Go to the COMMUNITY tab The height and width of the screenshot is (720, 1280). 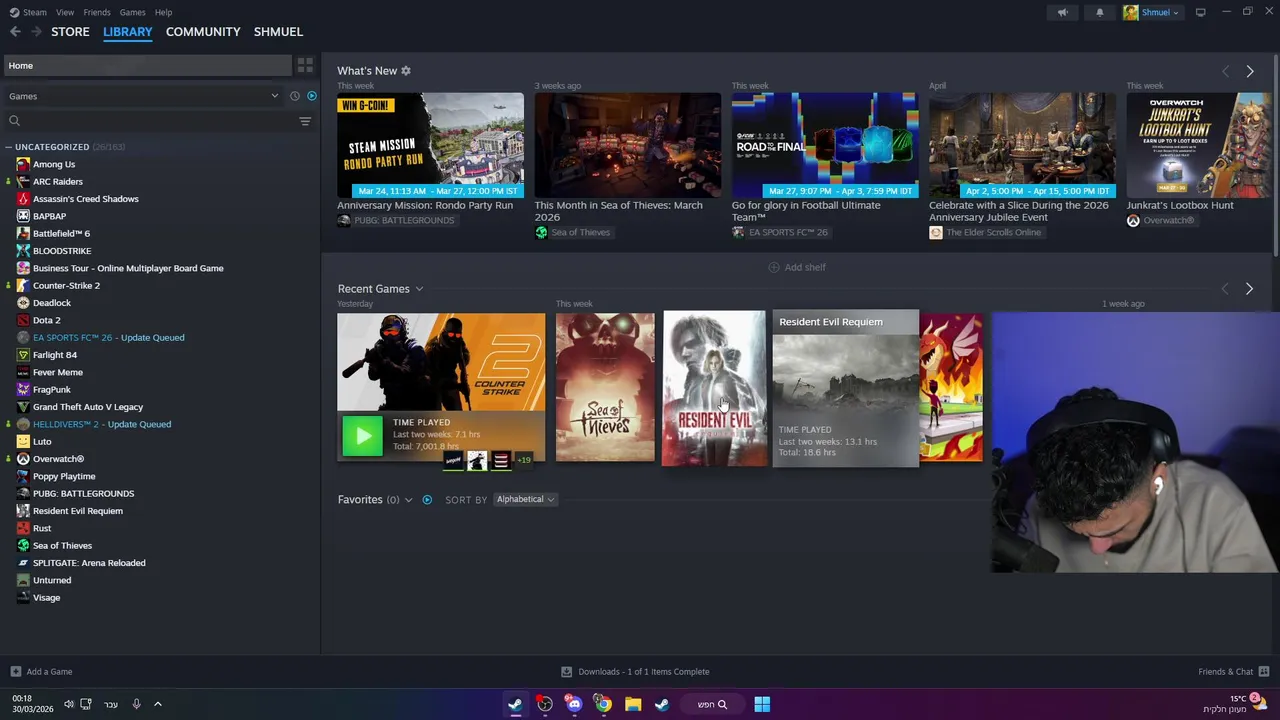point(203,32)
